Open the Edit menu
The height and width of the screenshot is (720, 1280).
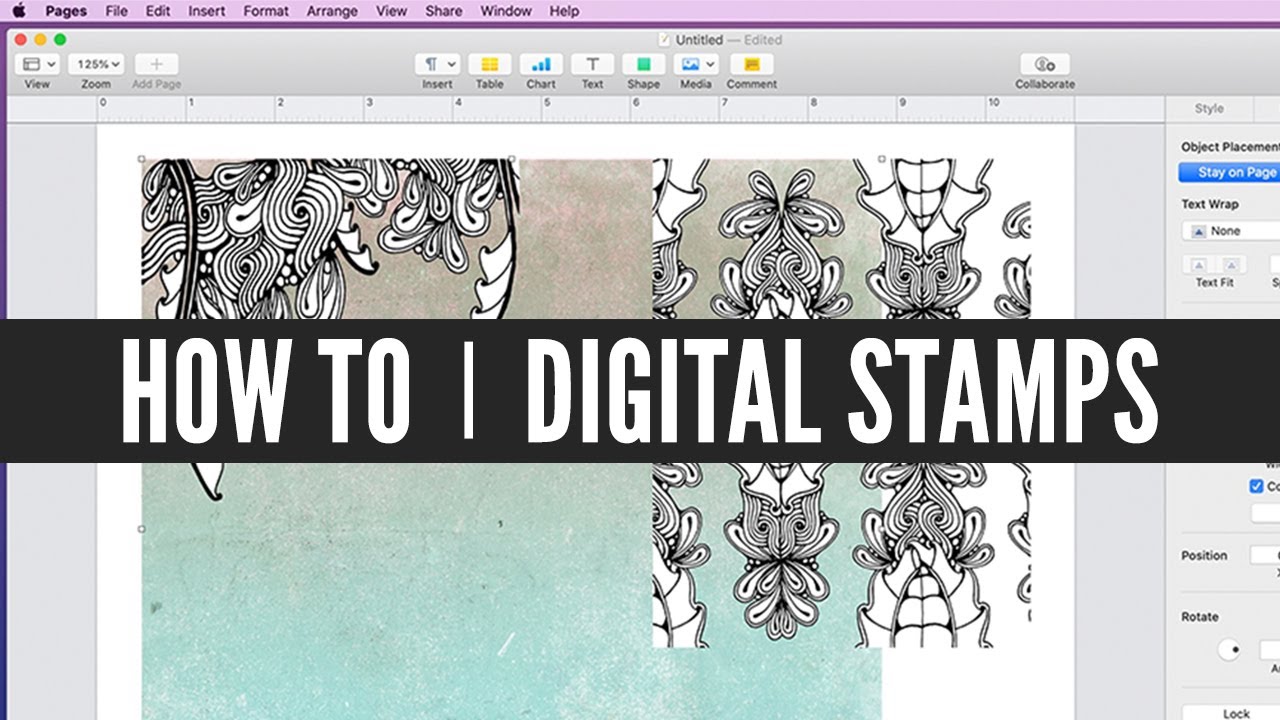157,11
